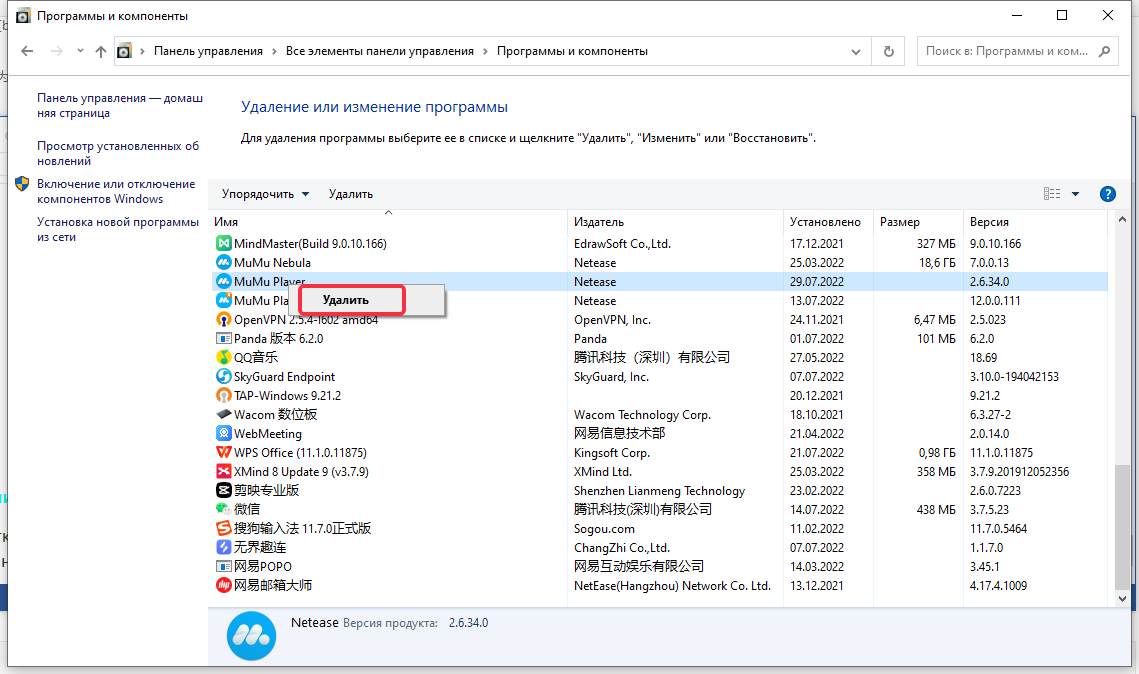Click the 无界趣连 program icon
Screen dimensions: 1139x674
point(224,547)
